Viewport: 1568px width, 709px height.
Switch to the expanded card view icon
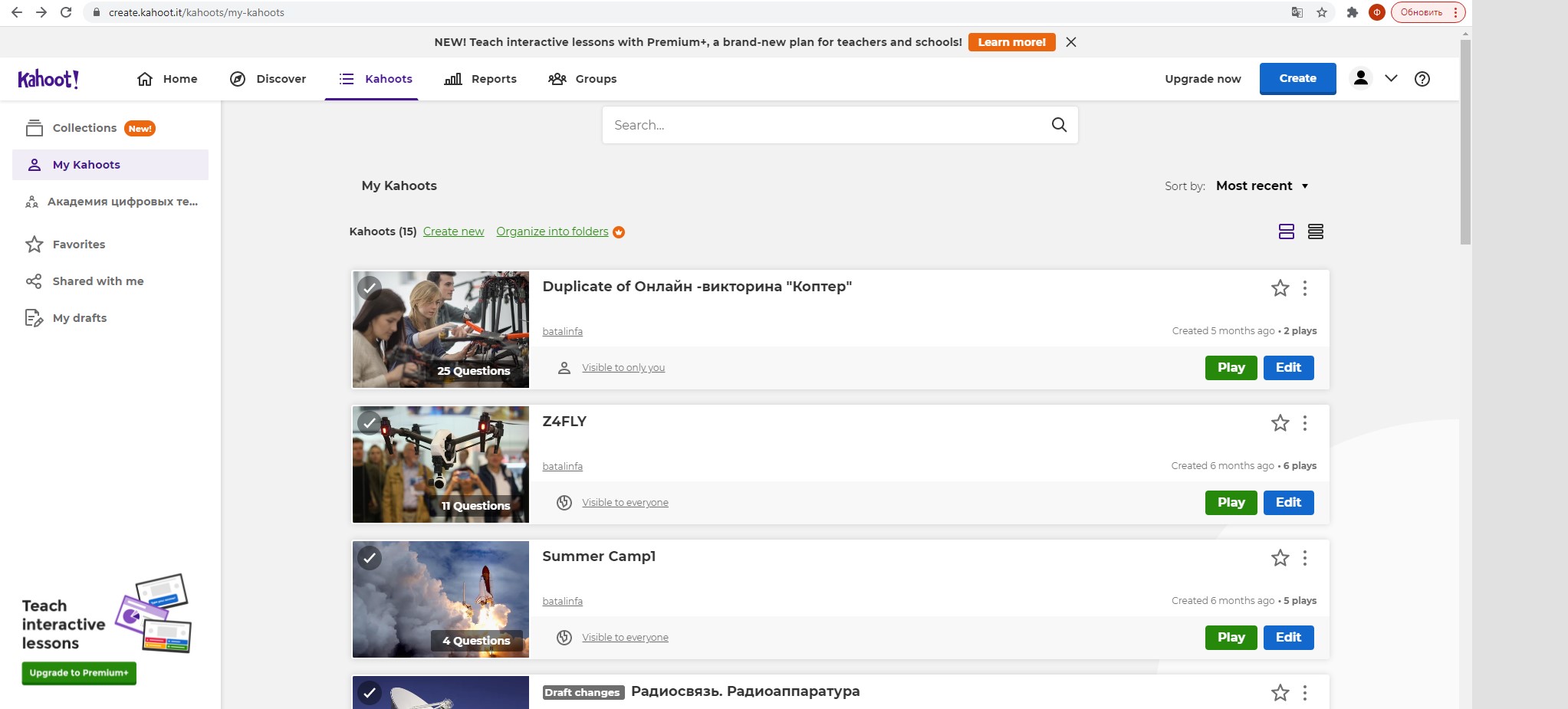pyautogui.click(x=1287, y=231)
